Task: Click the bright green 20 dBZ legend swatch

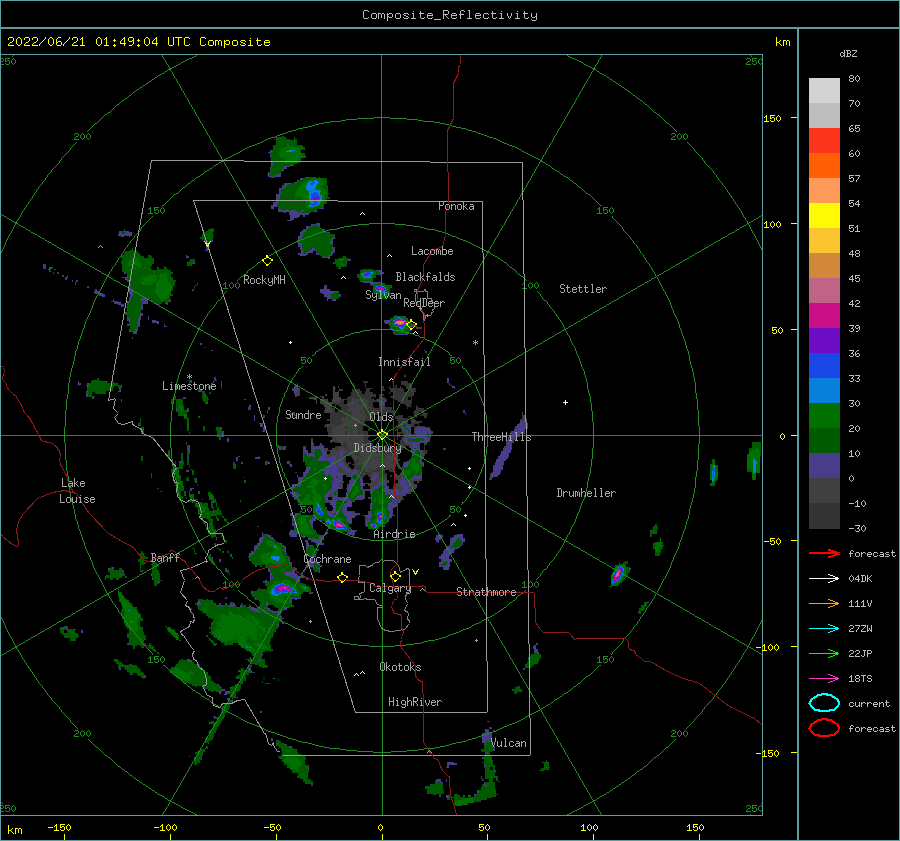Action: 824,416
